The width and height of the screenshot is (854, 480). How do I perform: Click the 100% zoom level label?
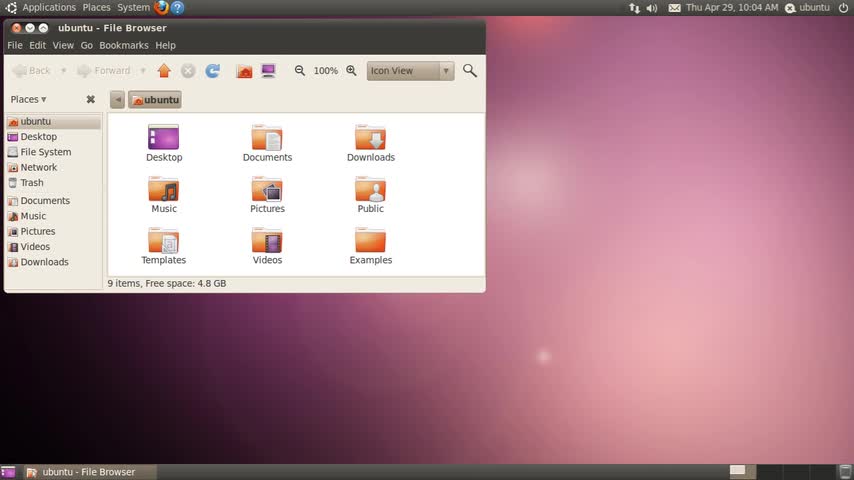[326, 71]
